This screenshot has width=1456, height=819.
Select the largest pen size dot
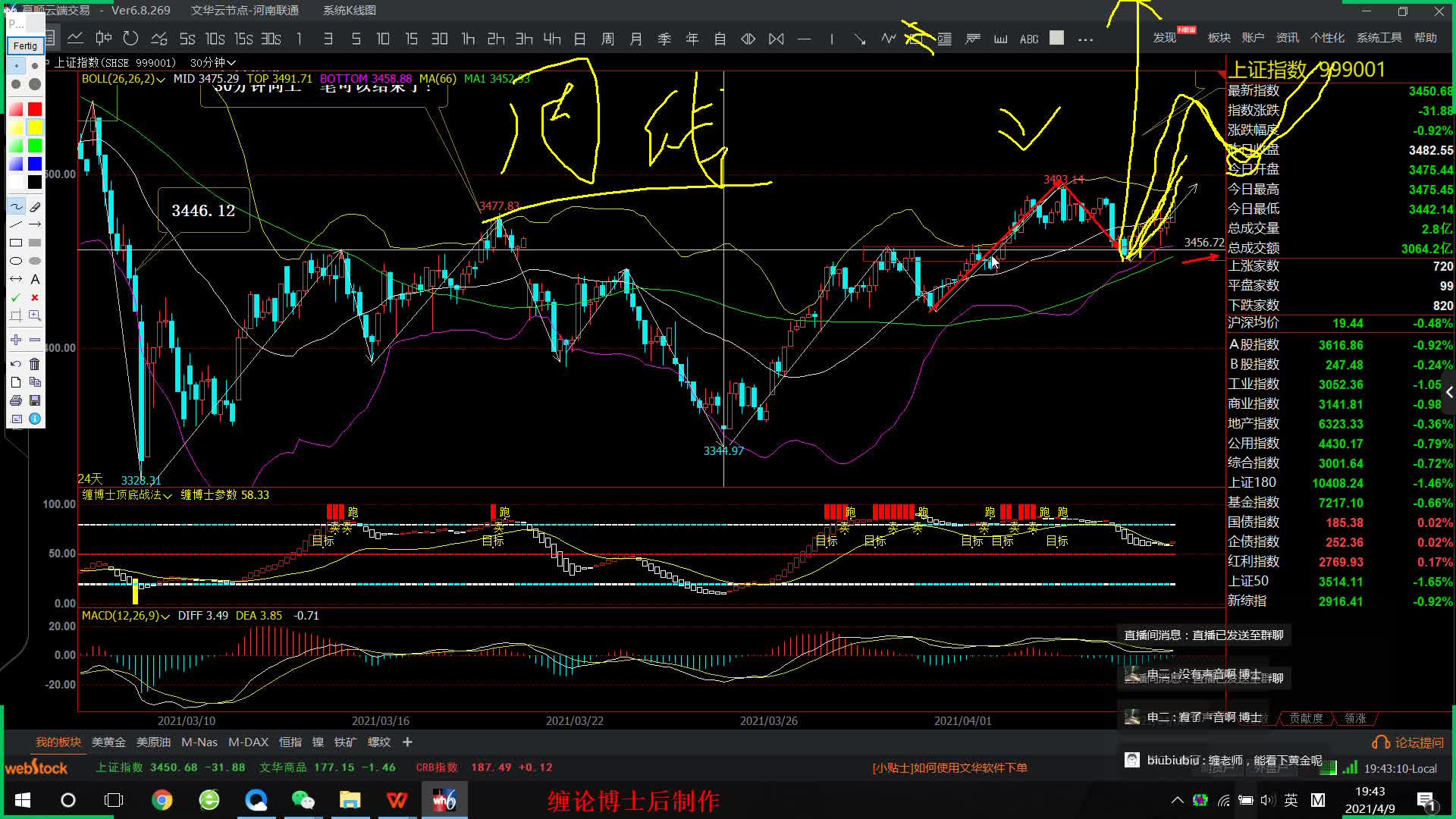click(x=35, y=84)
